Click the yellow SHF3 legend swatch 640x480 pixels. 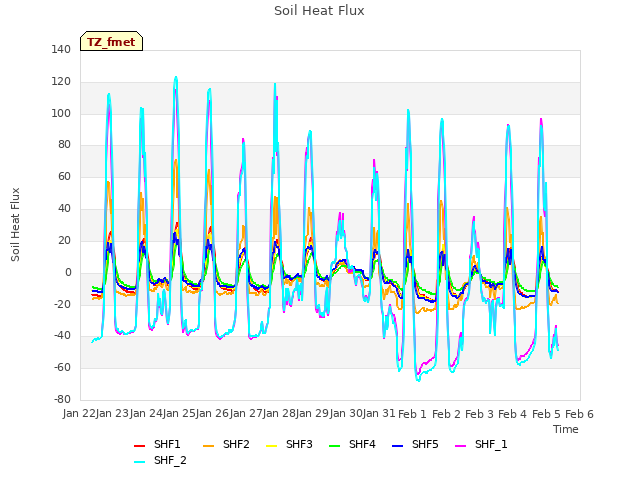point(271,445)
